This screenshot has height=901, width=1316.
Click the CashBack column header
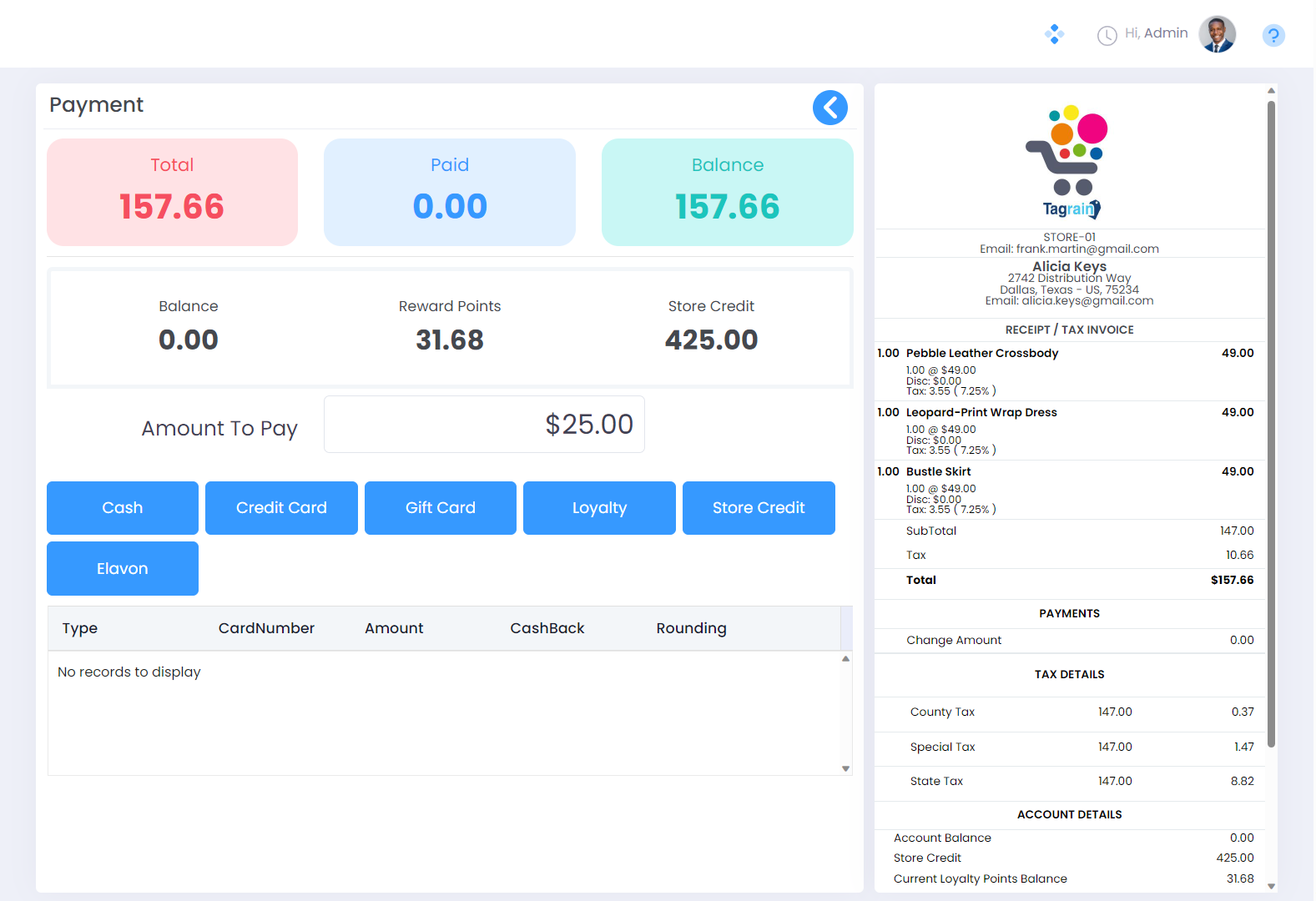click(547, 628)
